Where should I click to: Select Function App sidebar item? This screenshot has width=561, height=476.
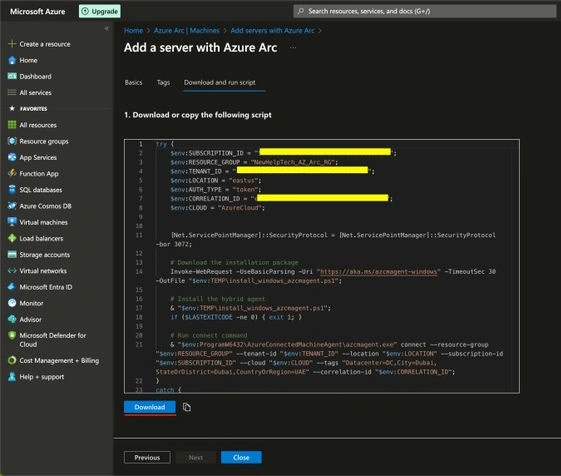33,174
